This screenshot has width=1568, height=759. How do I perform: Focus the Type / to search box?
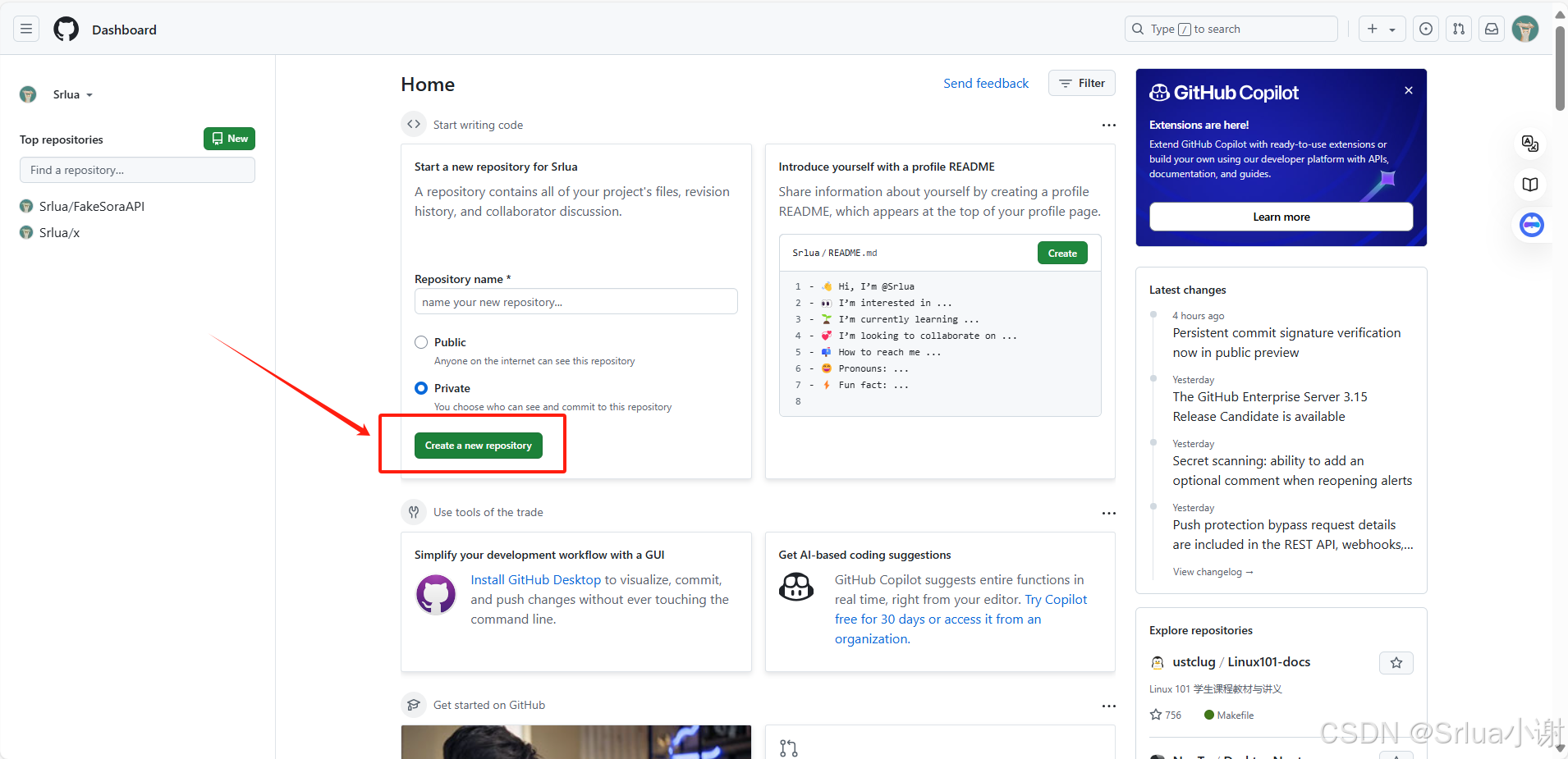(1231, 30)
